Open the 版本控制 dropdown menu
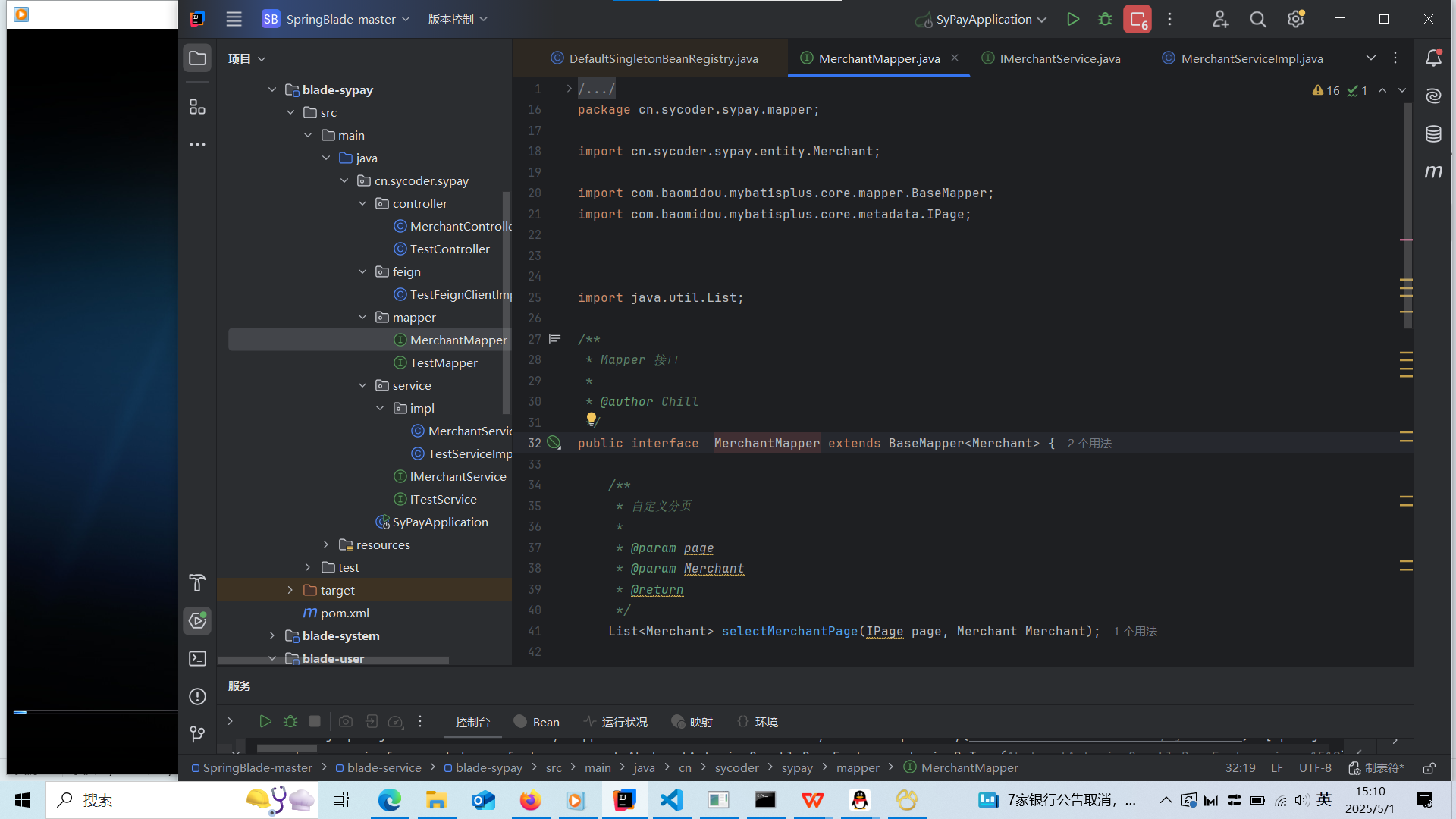The height and width of the screenshot is (819, 1456). 457,20
